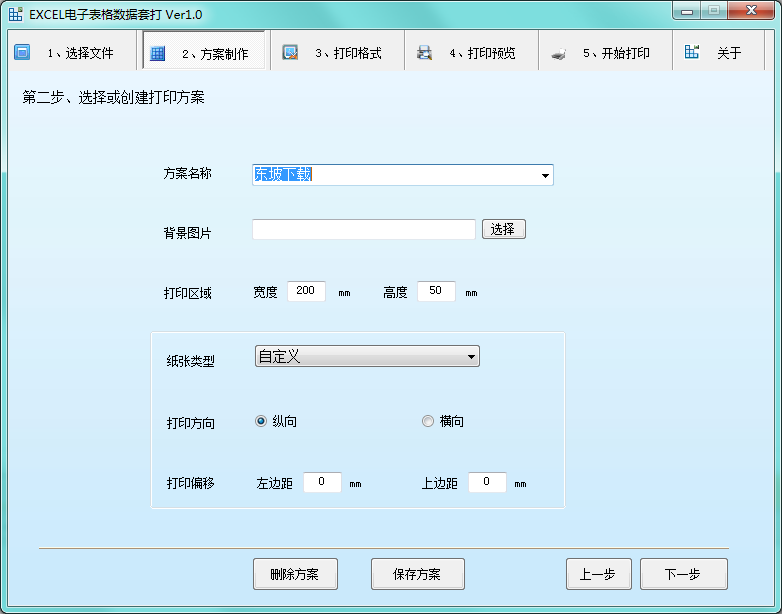
Task: Go to next step with 下一步
Action: (x=683, y=574)
